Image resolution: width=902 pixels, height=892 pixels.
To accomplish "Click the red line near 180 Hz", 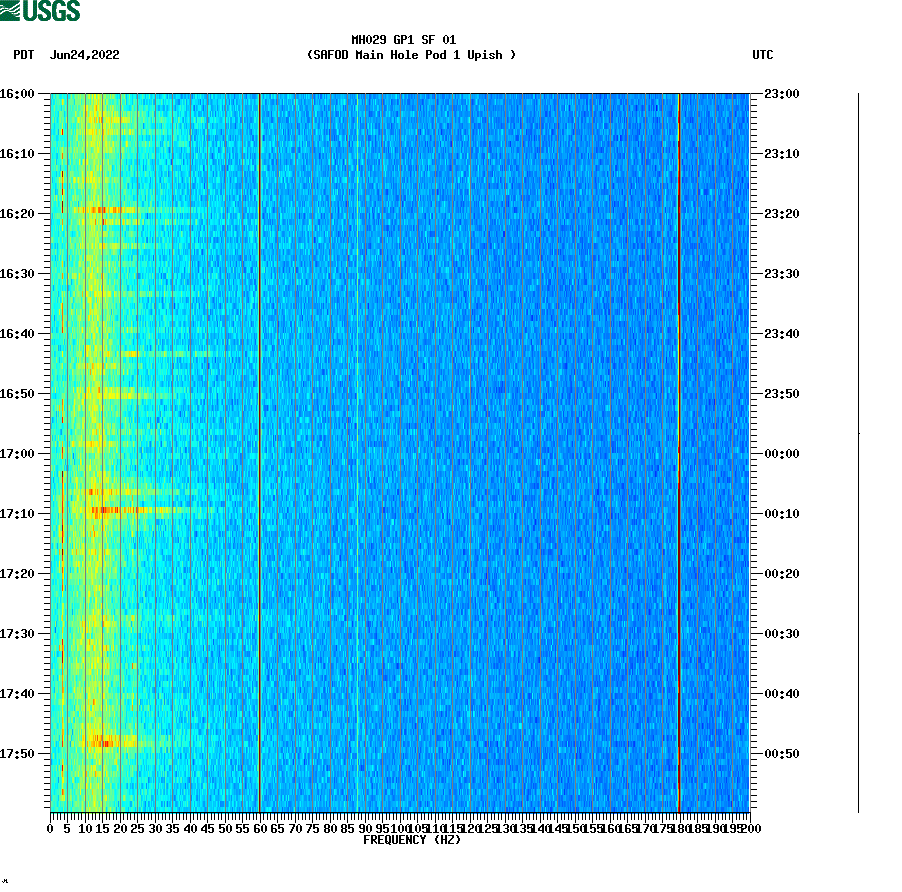I will pyautogui.click(x=679, y=450).
